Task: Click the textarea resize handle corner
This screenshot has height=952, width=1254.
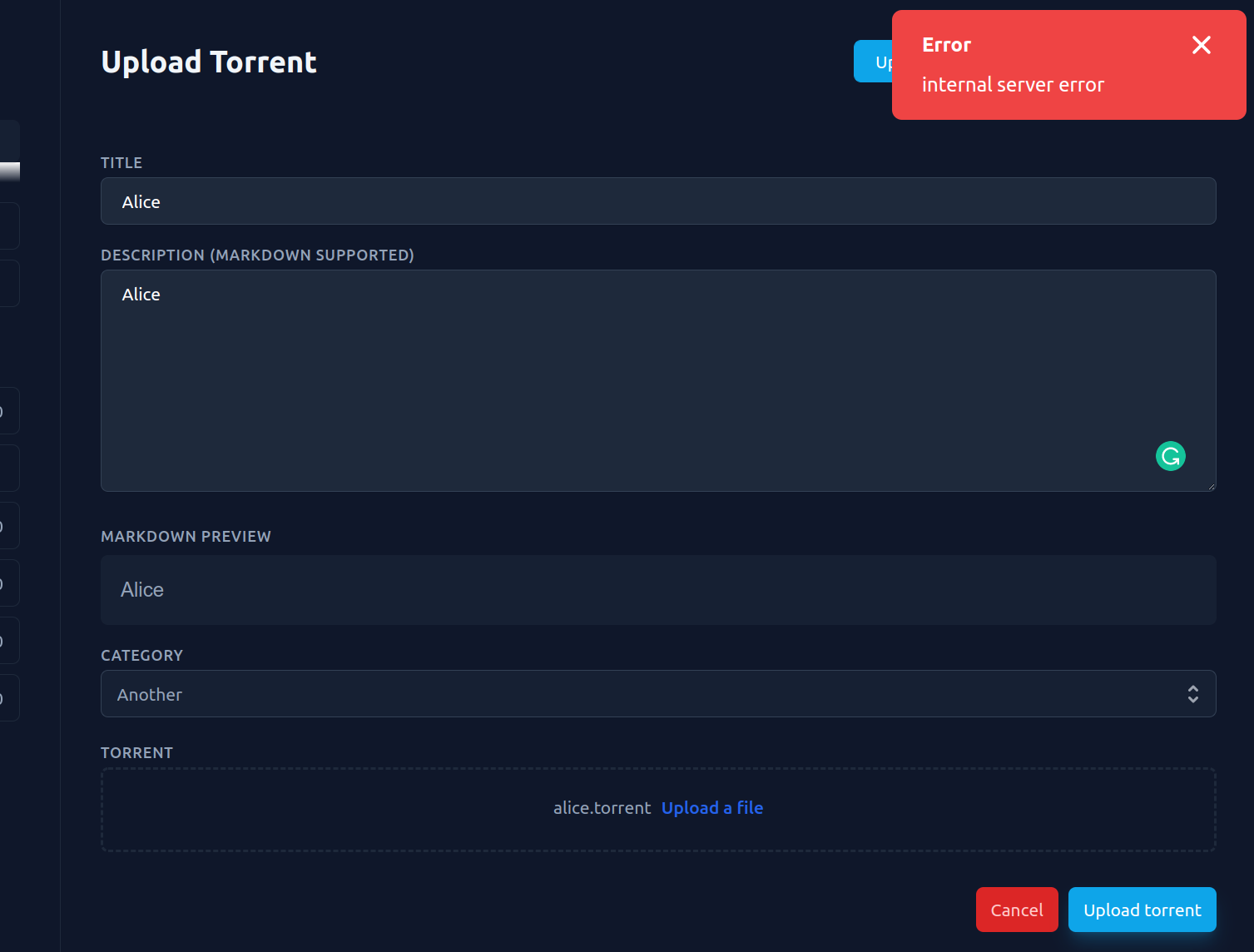Action: [1211, 486]
